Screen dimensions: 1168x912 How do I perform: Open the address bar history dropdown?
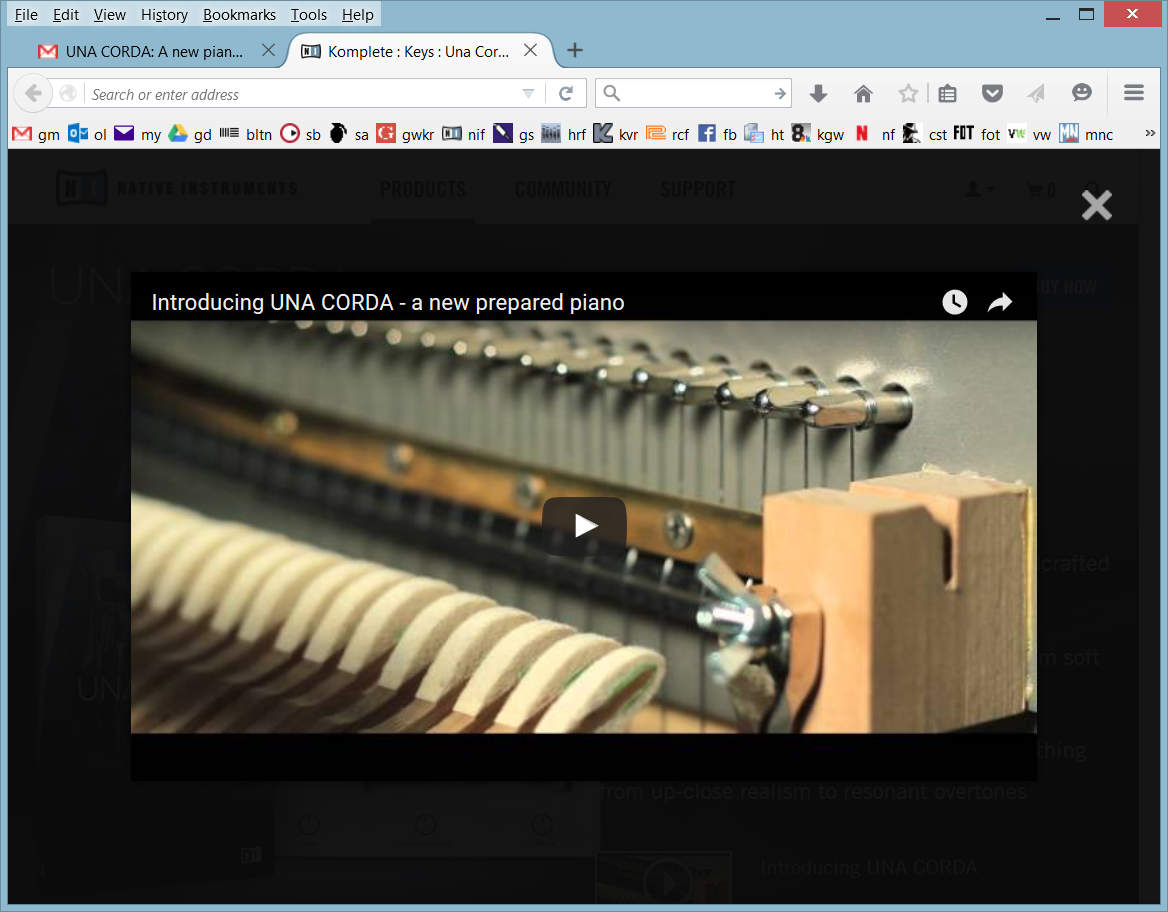point(528,93)
